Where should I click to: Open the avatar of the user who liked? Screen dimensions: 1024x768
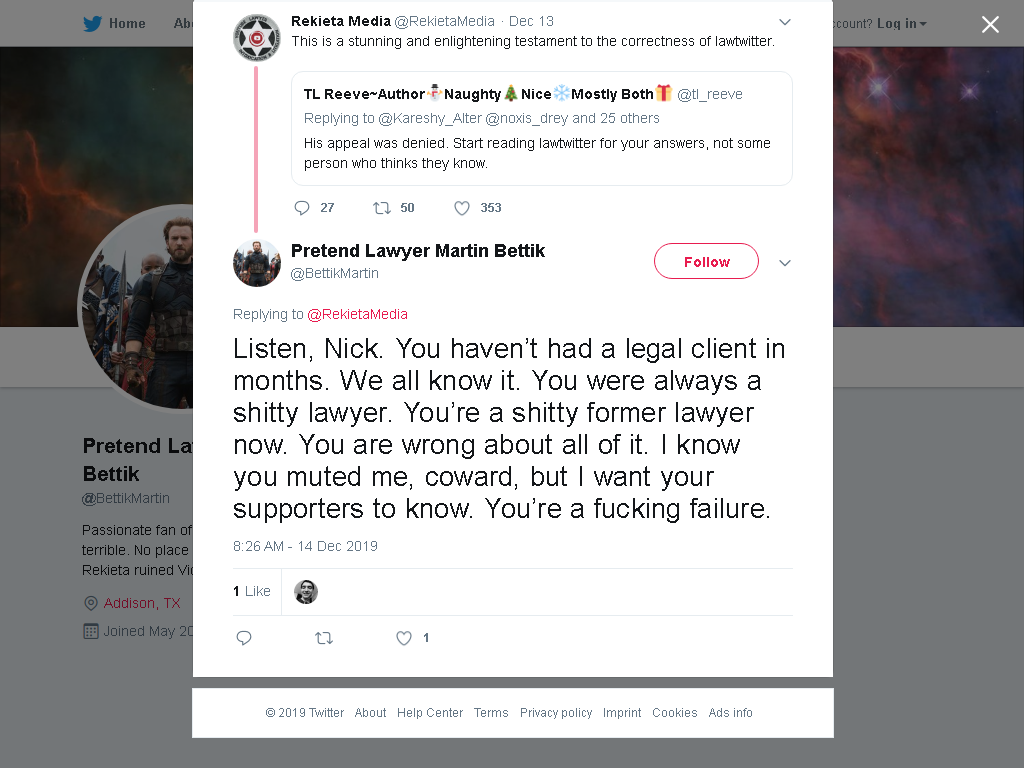[306, 592]
